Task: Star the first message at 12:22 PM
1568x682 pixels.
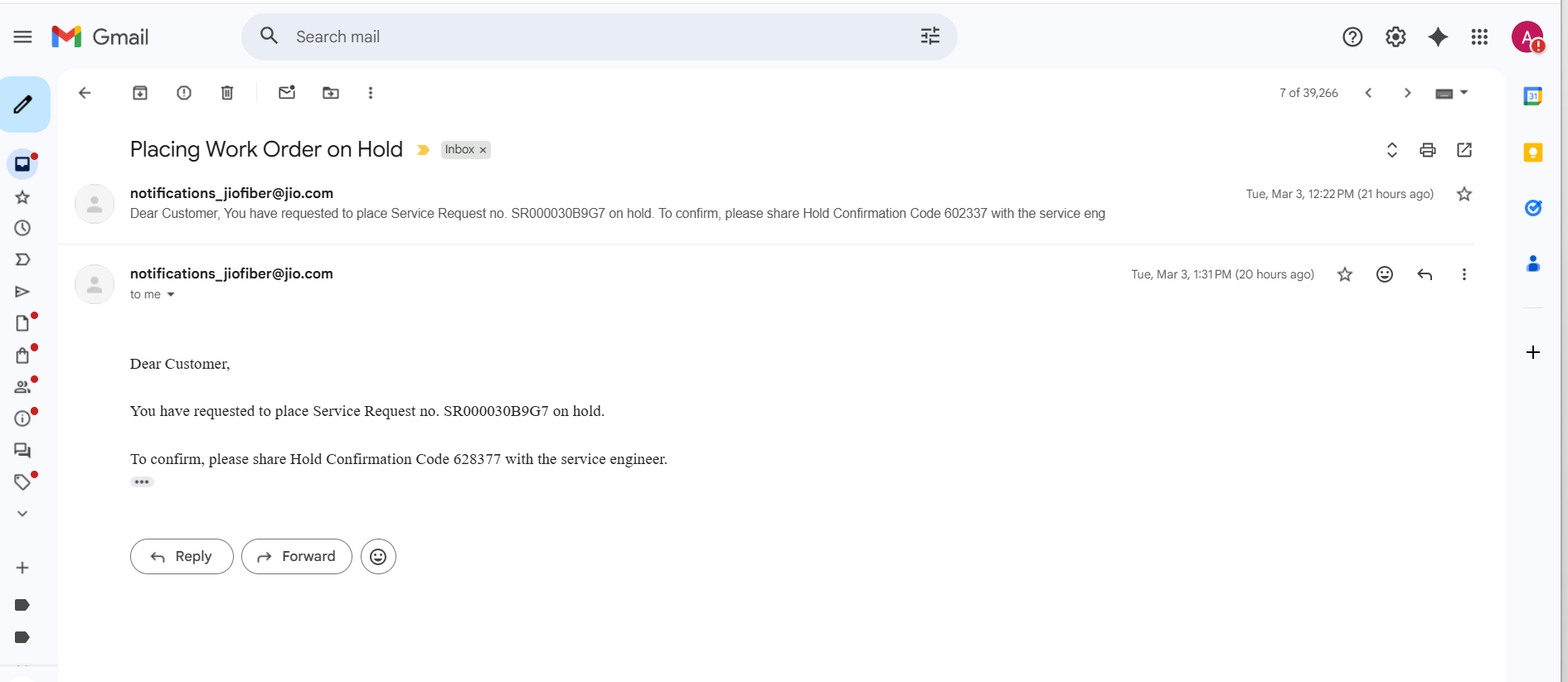Action: pos(1464,194)
